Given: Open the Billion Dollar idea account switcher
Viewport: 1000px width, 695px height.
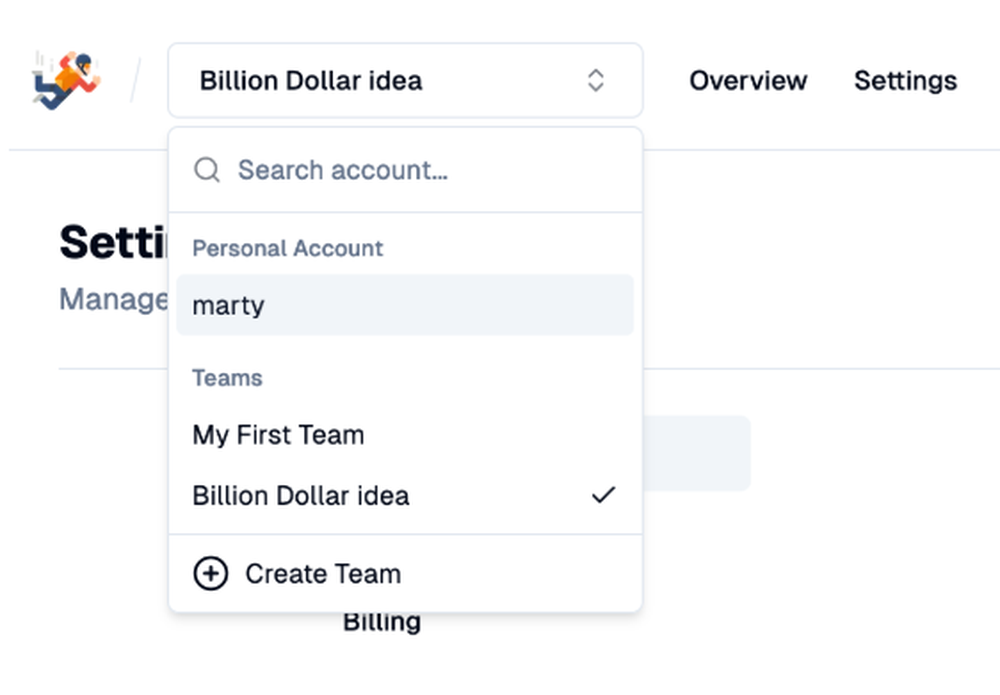Looking at the screenshot, I should pyautogui.click(x=405, y=80).
